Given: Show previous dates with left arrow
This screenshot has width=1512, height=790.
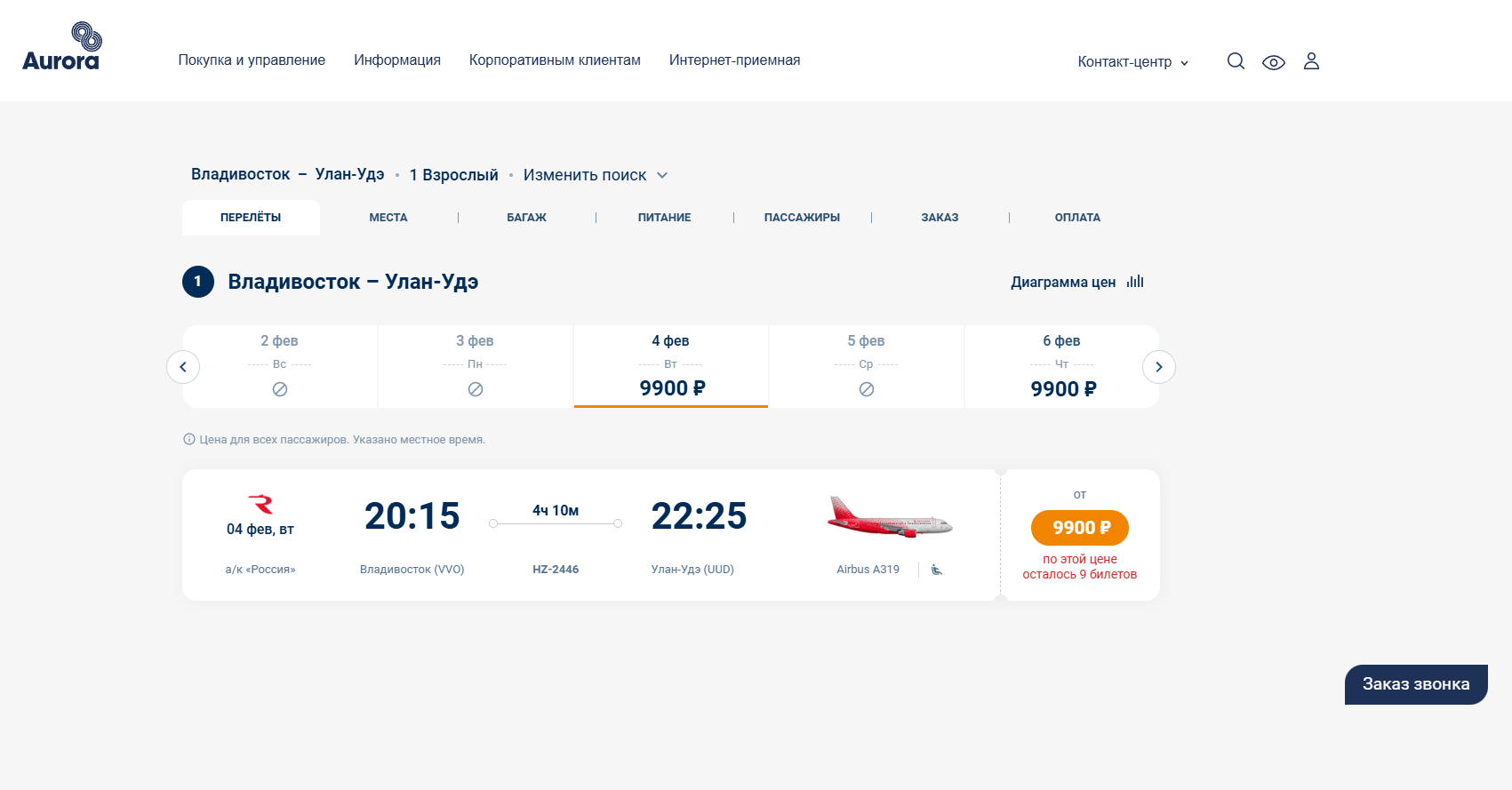Looking at the screenshot, I should click(183, 367).
